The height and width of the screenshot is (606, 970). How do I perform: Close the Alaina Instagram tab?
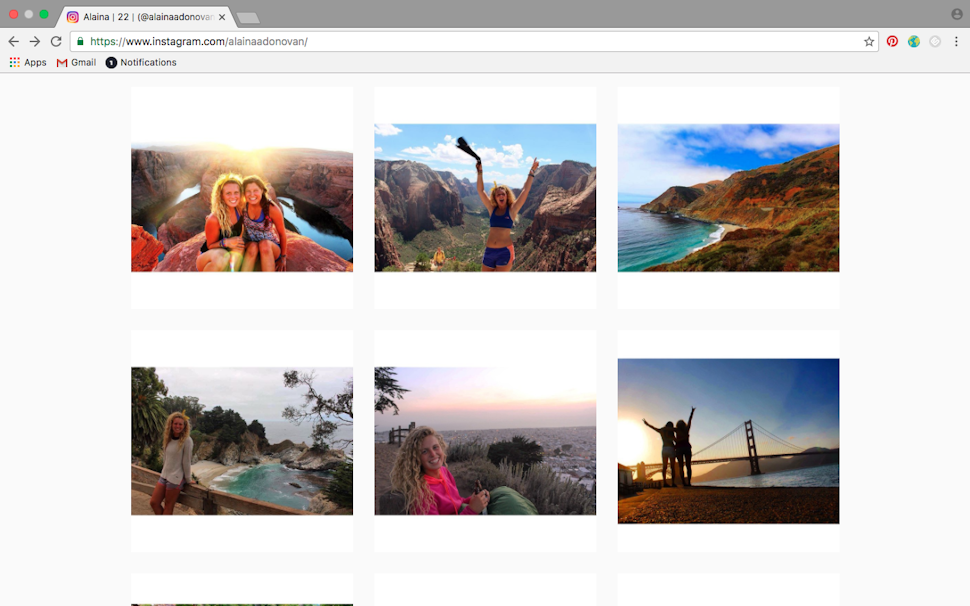(222, 17)
